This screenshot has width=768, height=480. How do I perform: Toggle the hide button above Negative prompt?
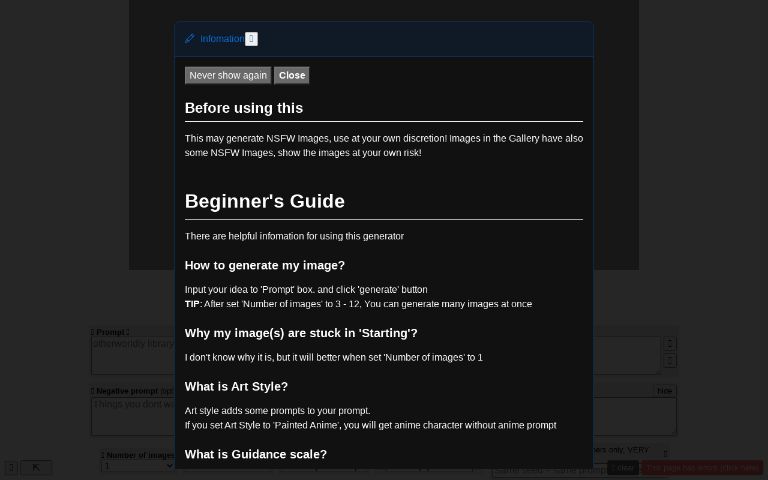(x=664, y=391)
